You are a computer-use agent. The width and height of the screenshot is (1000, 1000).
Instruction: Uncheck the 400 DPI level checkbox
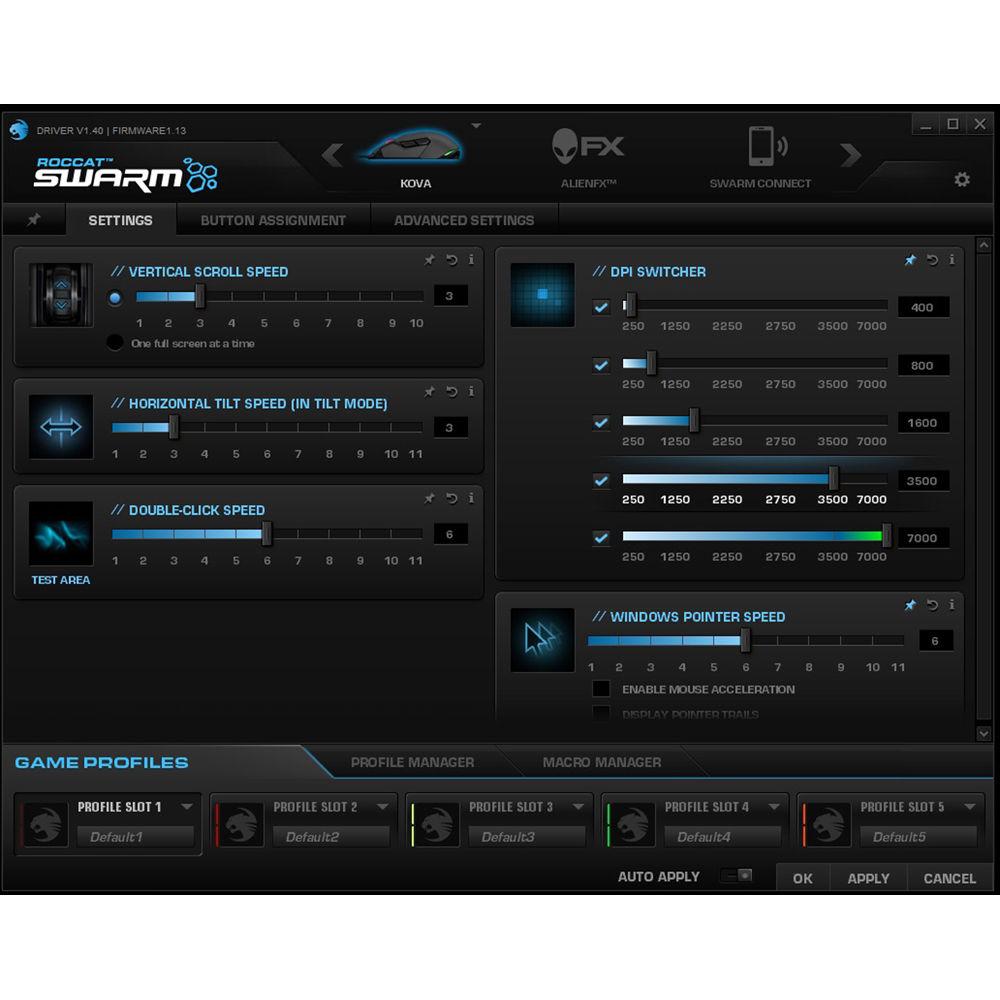point(601,307)
